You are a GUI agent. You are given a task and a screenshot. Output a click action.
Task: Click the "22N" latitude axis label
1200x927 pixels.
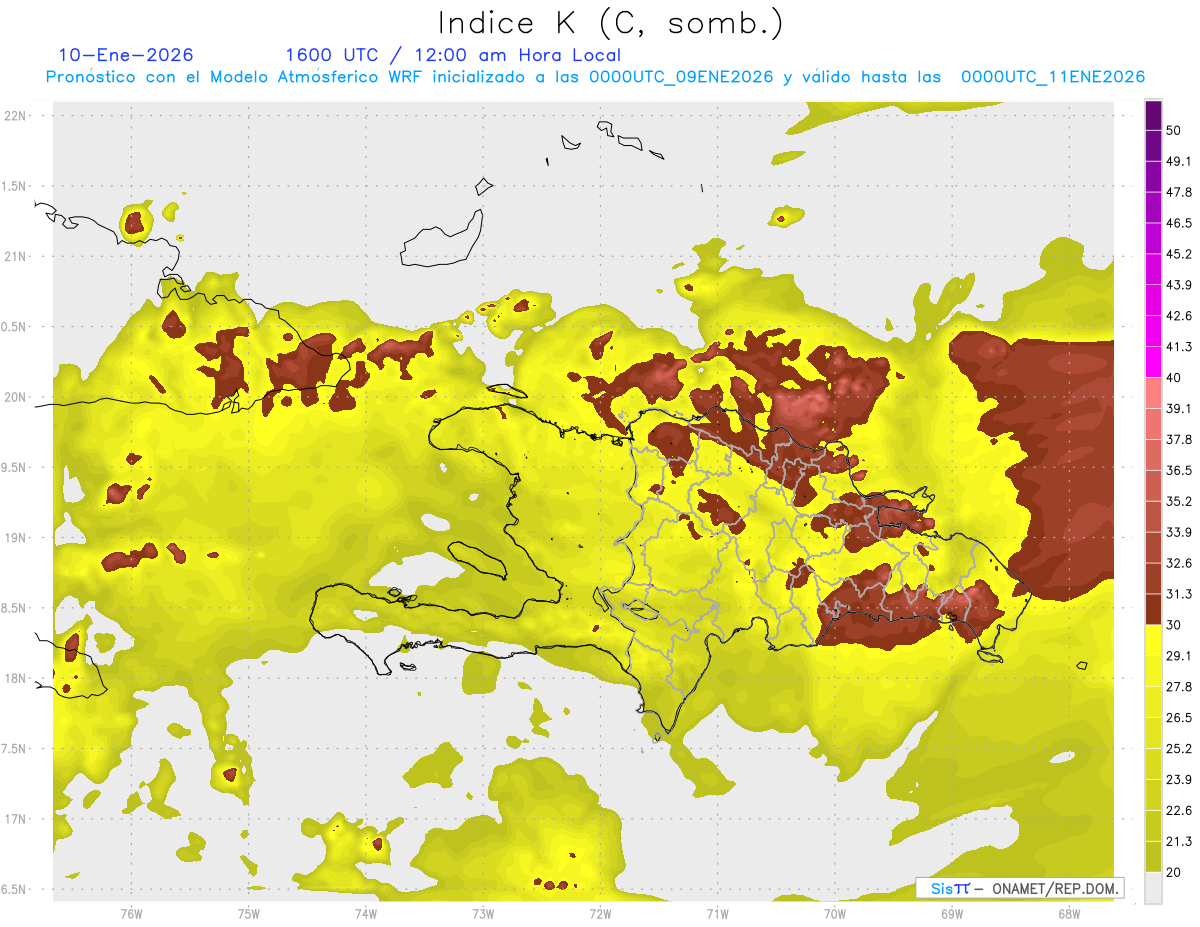point(17,116)
